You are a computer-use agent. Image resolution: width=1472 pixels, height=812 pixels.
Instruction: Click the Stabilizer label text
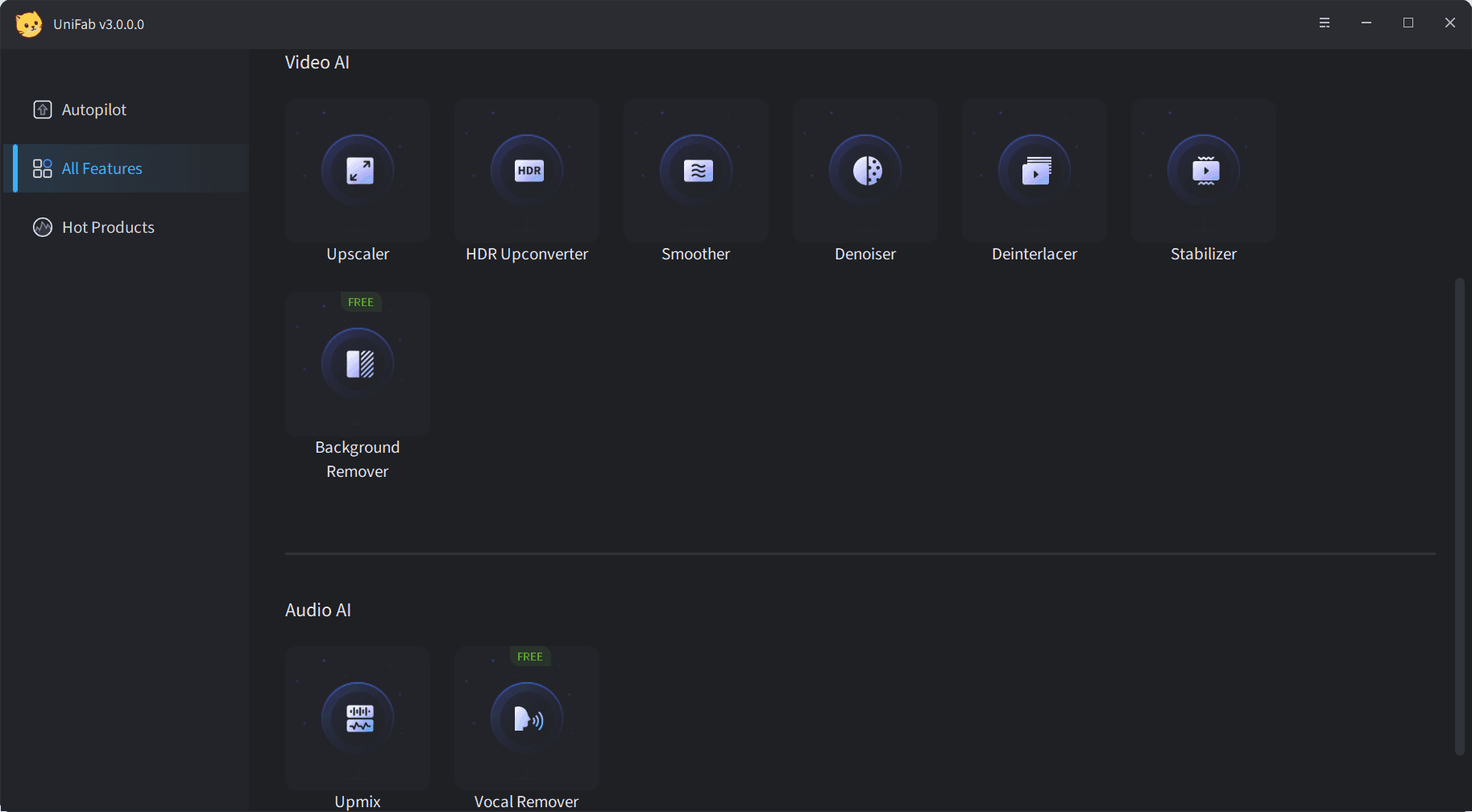click(1204, 255)
